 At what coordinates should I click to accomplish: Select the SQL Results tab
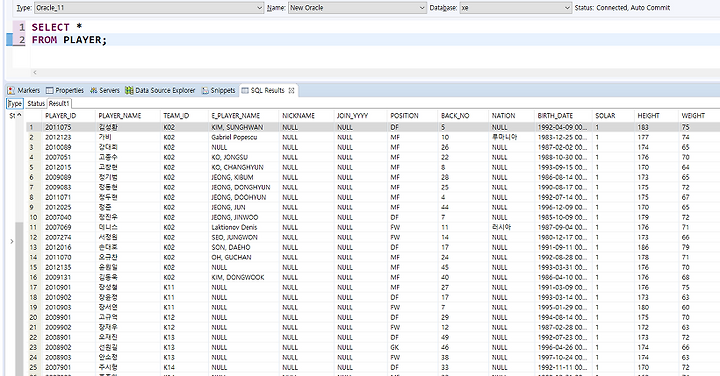click(x=263, y=90)
